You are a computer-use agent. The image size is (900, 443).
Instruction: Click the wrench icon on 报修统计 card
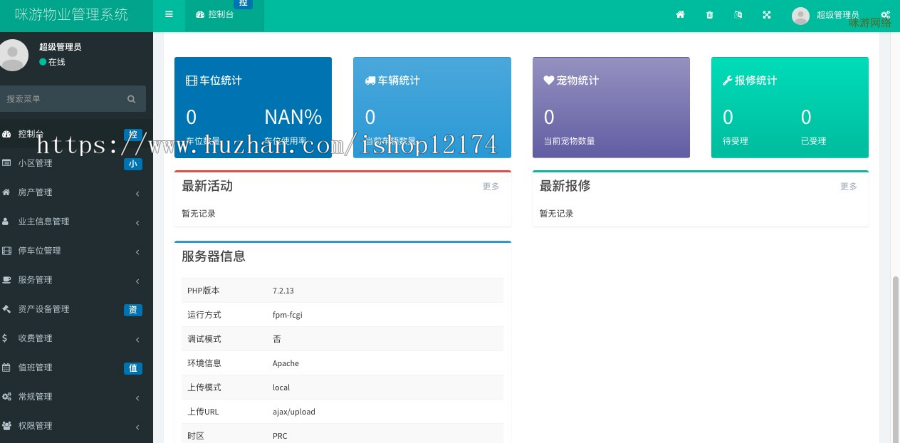coord(727,80)
